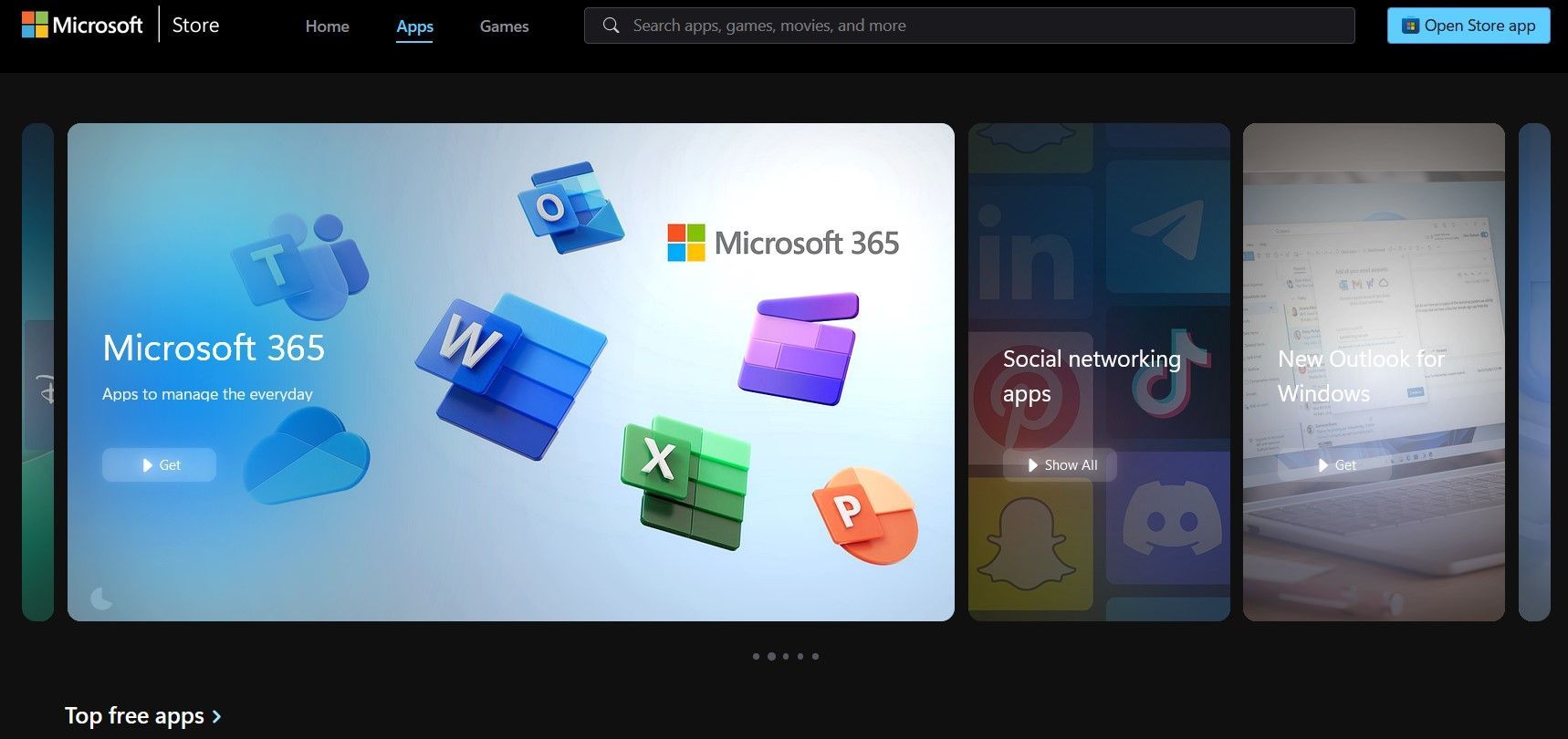Focus the search apps, games, movies field
Image resolution: width=1568 pixels, height=739 pixels.
(969, 26)
